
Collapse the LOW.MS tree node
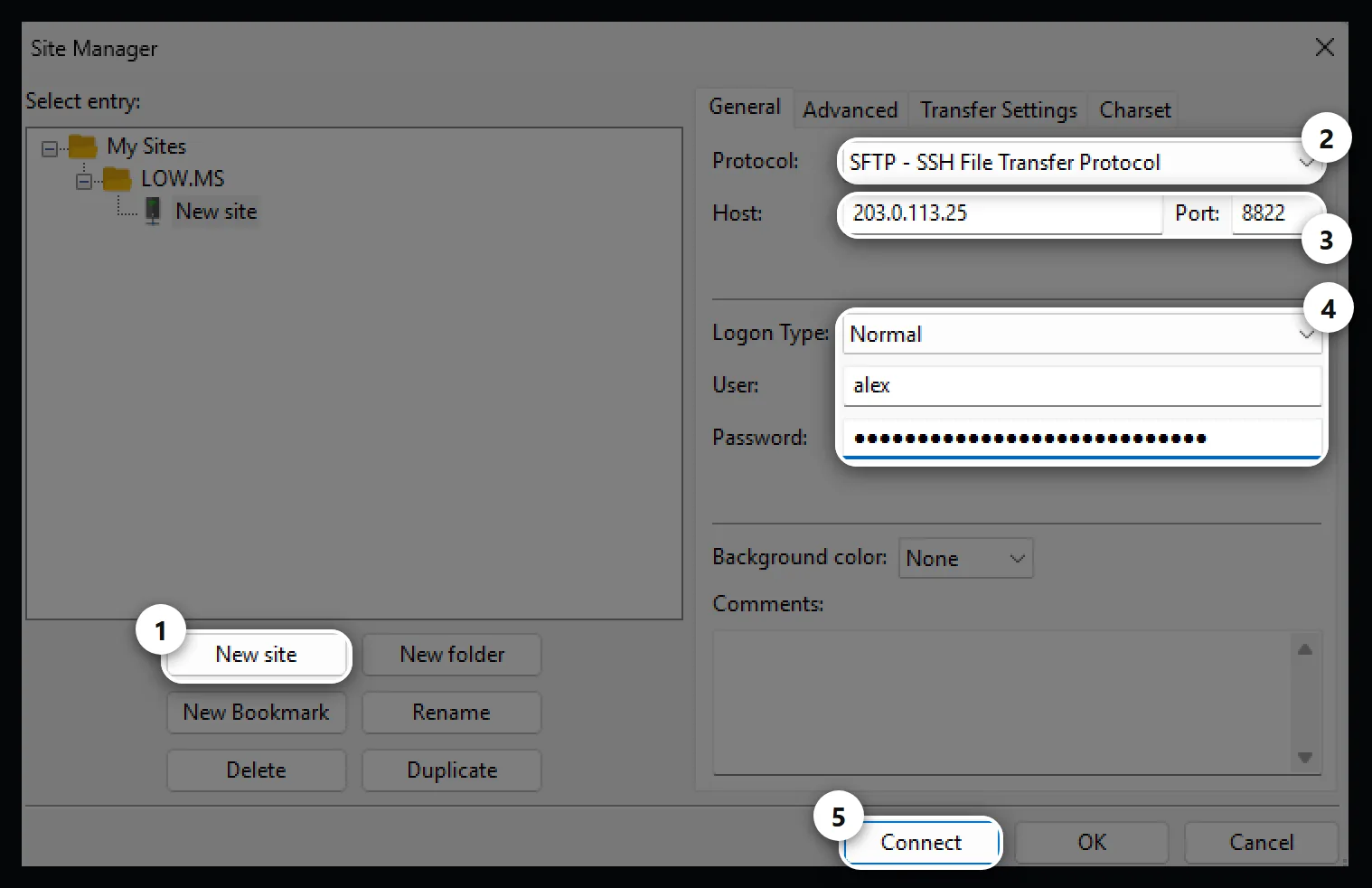84,181
